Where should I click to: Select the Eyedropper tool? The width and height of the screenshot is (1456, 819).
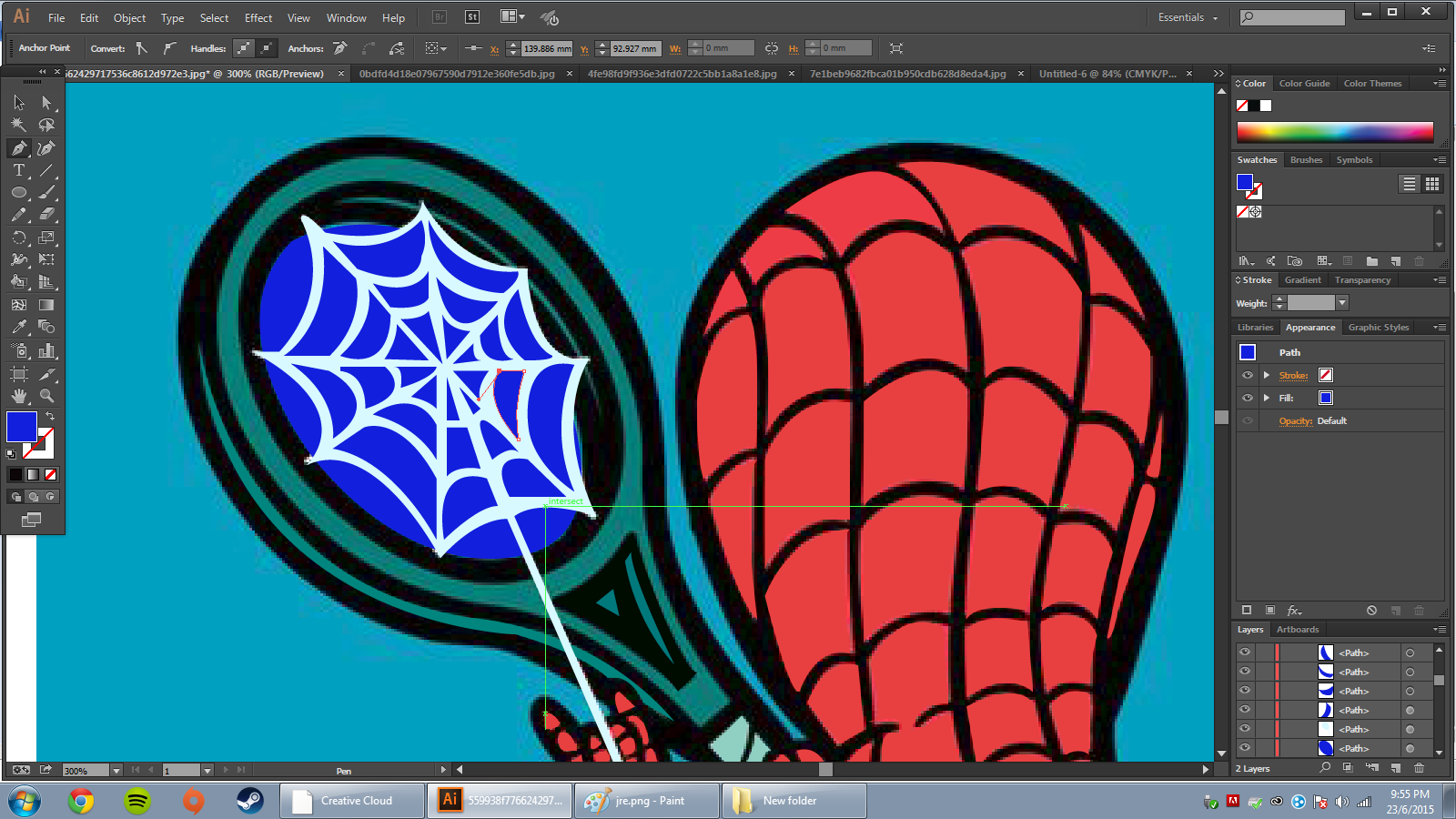click(19, 328)
